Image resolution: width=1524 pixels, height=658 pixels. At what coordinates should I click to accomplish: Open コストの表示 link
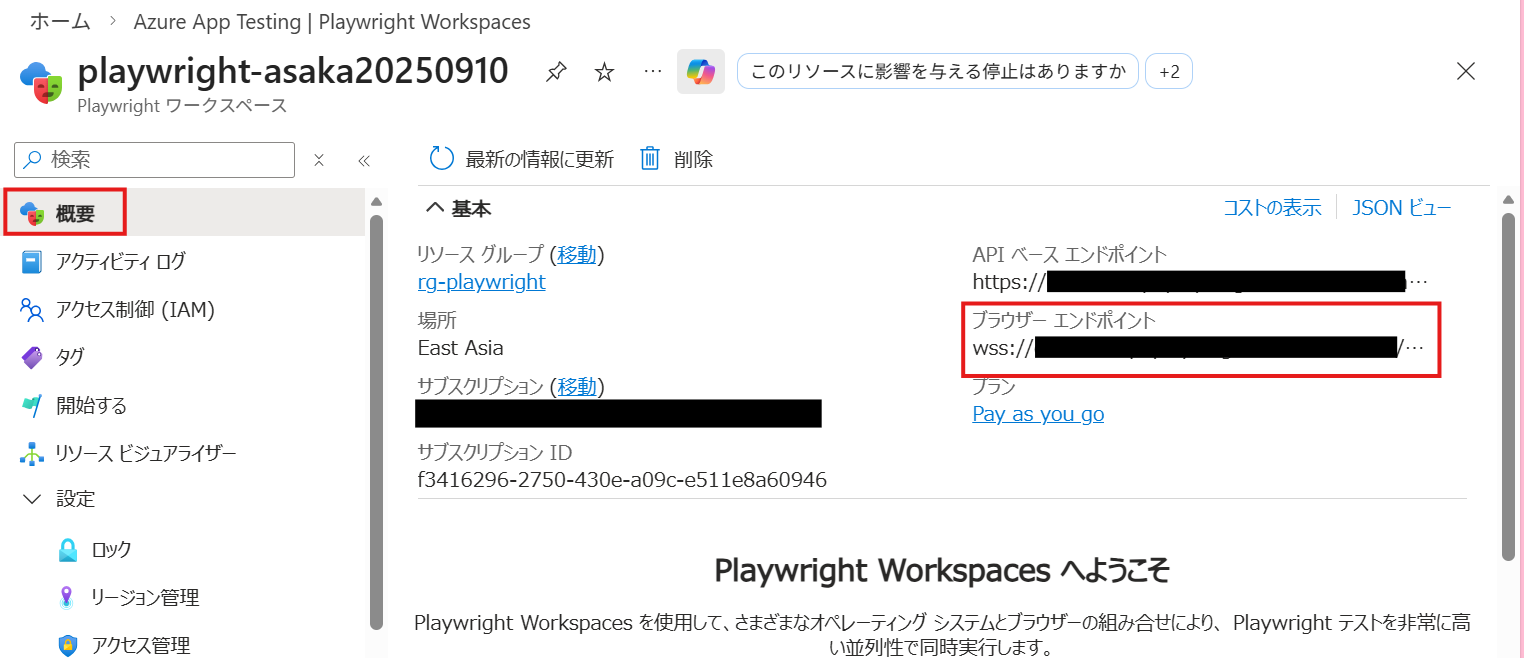(1272, 208)
